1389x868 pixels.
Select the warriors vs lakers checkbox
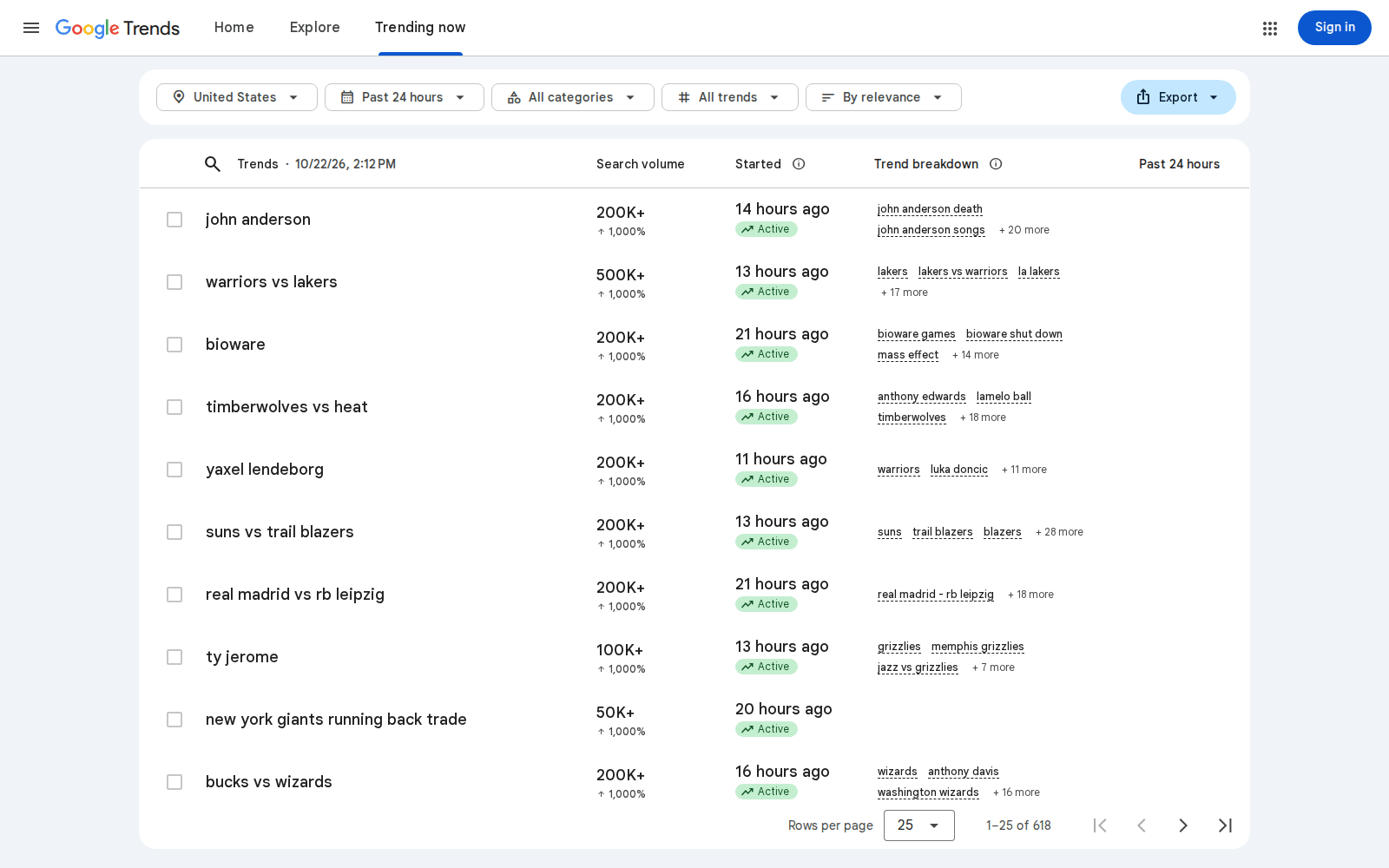pos(174,282)
